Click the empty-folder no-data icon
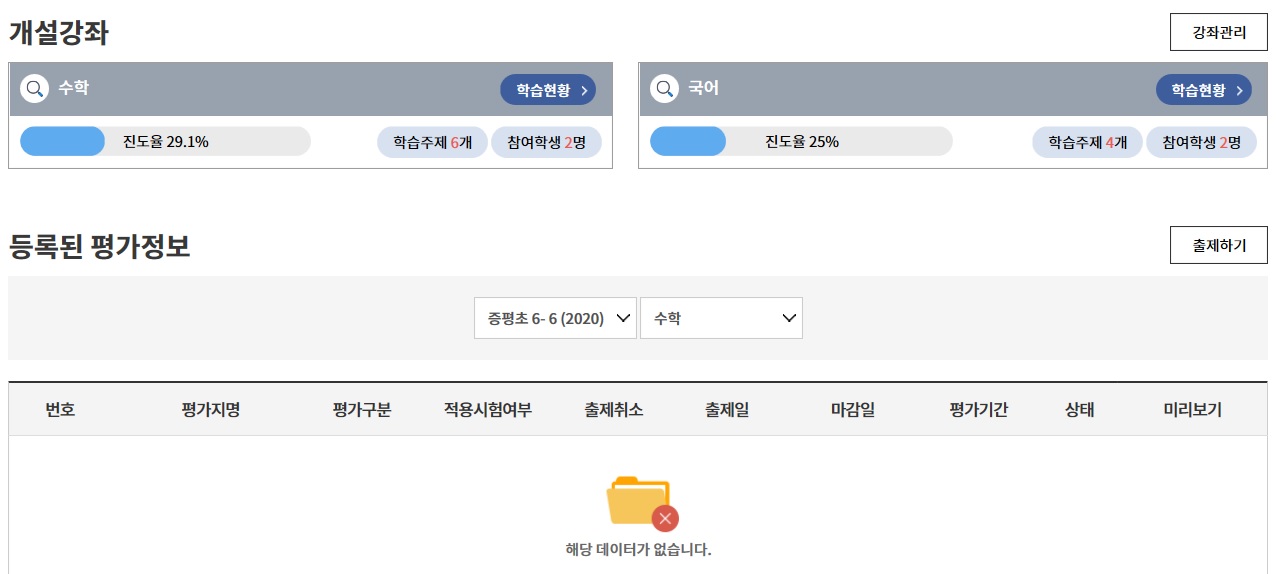The width and height of the screenshot is (1278, 574). 642,503
